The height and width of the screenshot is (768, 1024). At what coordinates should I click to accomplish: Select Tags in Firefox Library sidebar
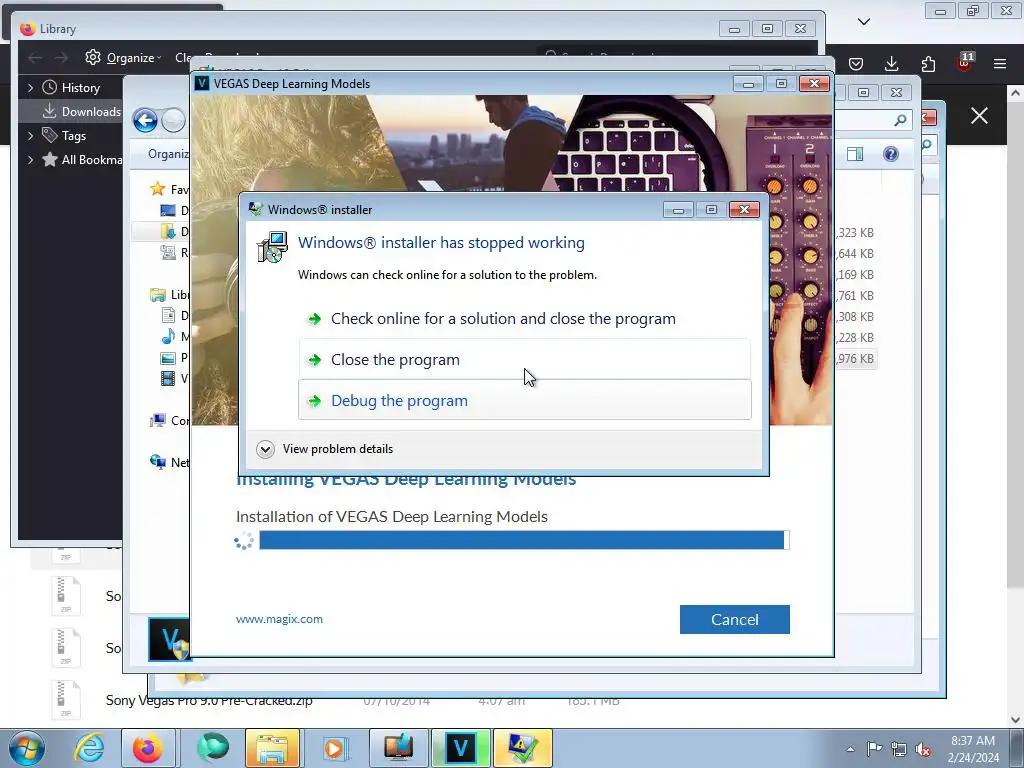point(74,135)
